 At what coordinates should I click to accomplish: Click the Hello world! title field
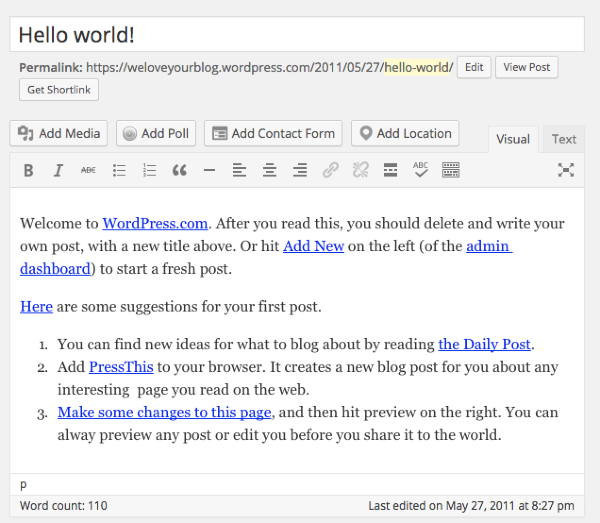298,35
